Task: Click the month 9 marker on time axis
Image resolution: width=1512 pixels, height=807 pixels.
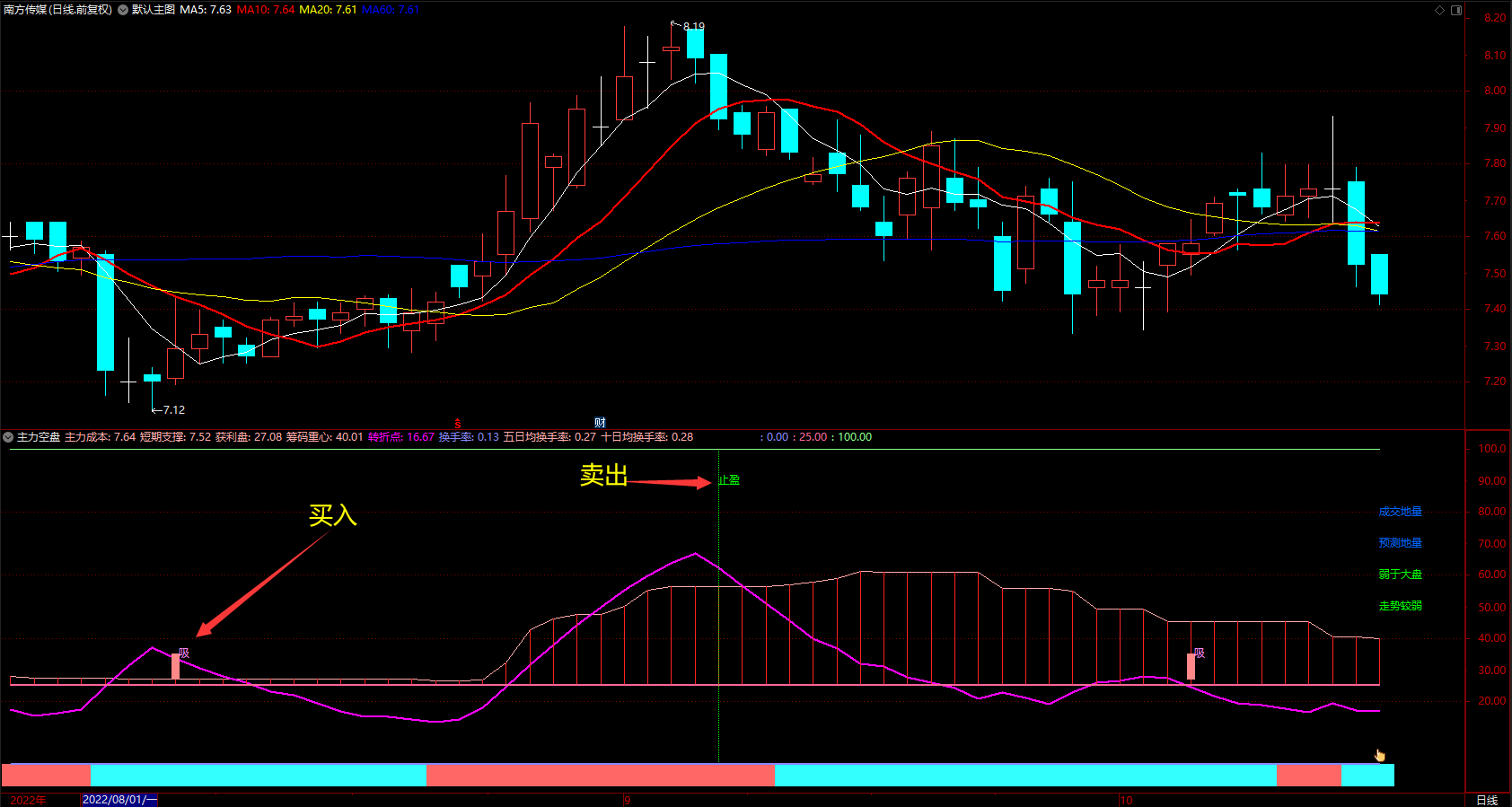Action: coord(627,800)
